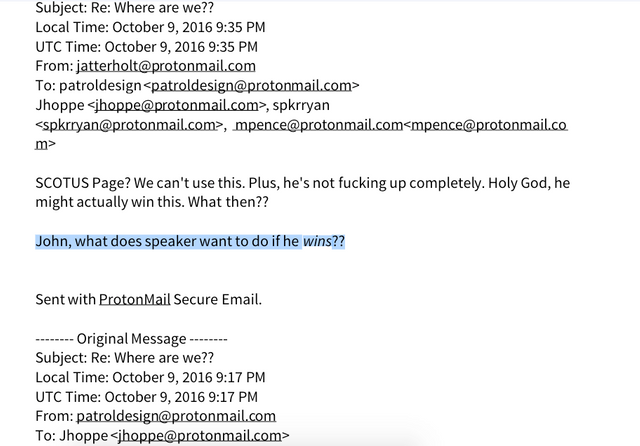The width and height of the screenshot is (640, 446).
Task: Click the line 'might actually win this. What then??'
Action: 152,202
